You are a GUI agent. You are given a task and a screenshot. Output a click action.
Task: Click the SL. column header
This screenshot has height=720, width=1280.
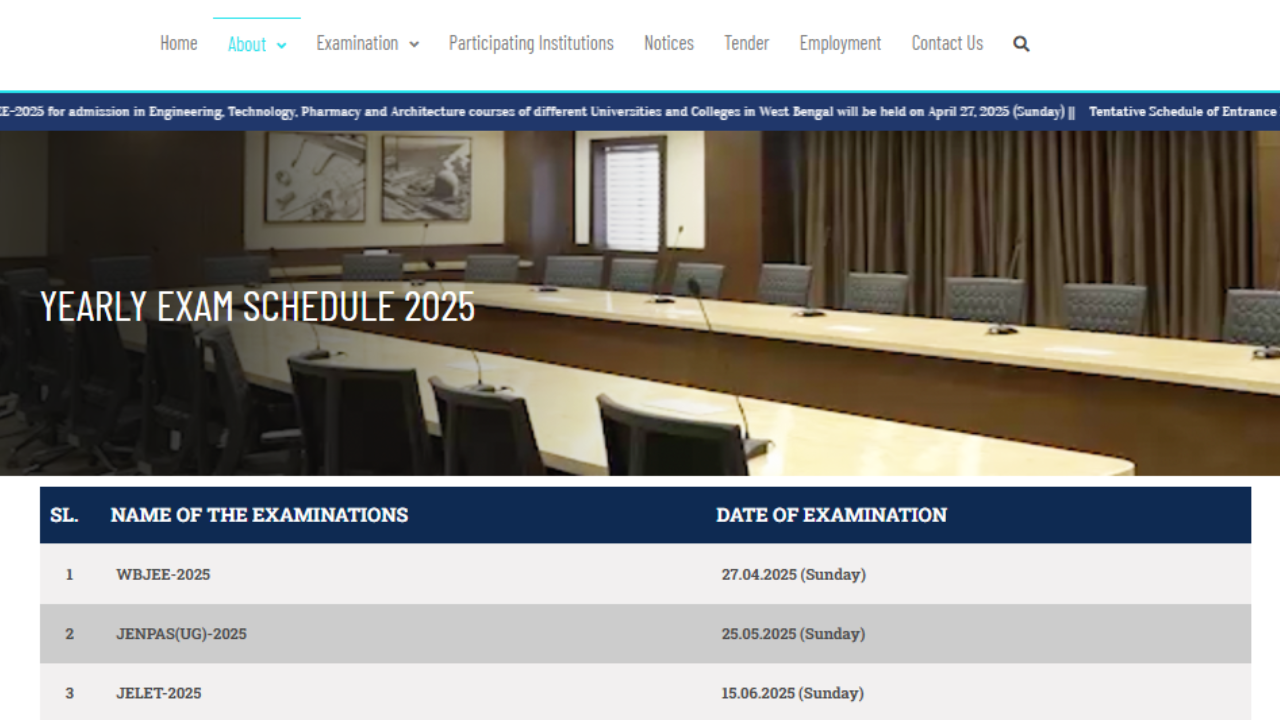(x=64, y=515)
